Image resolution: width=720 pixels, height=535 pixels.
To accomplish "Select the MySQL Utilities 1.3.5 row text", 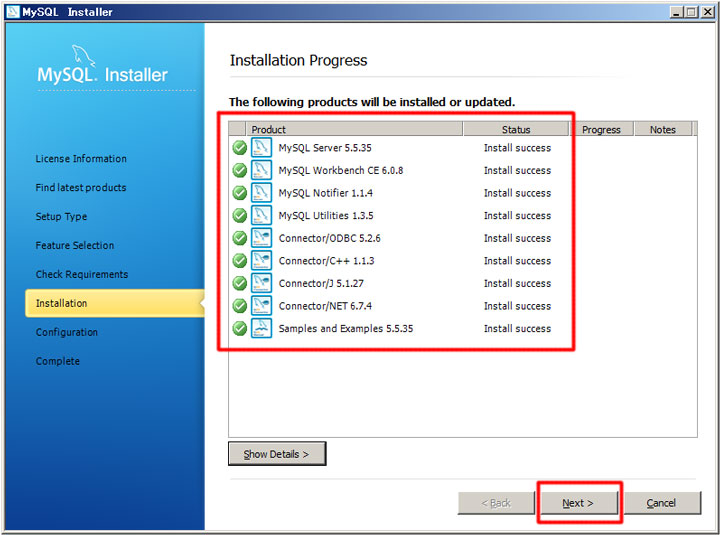I will coord(326,215).
